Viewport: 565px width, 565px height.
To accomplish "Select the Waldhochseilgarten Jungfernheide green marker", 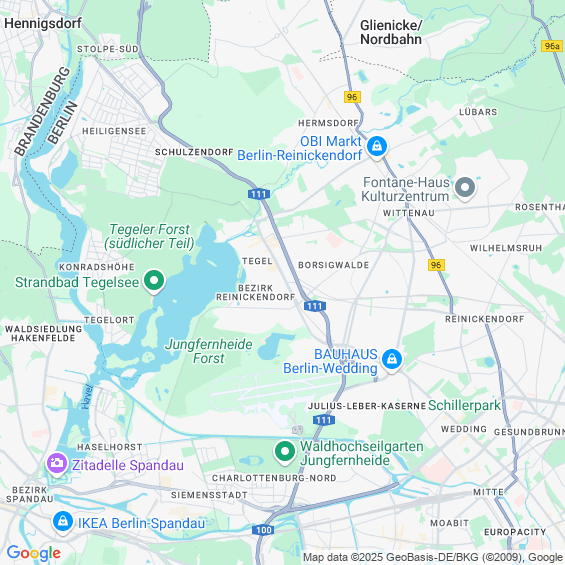I will click(x=285, y=452).
